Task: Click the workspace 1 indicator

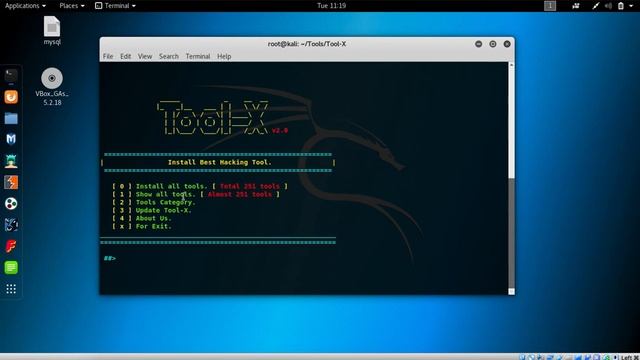Action: click(x=550, y=6)
